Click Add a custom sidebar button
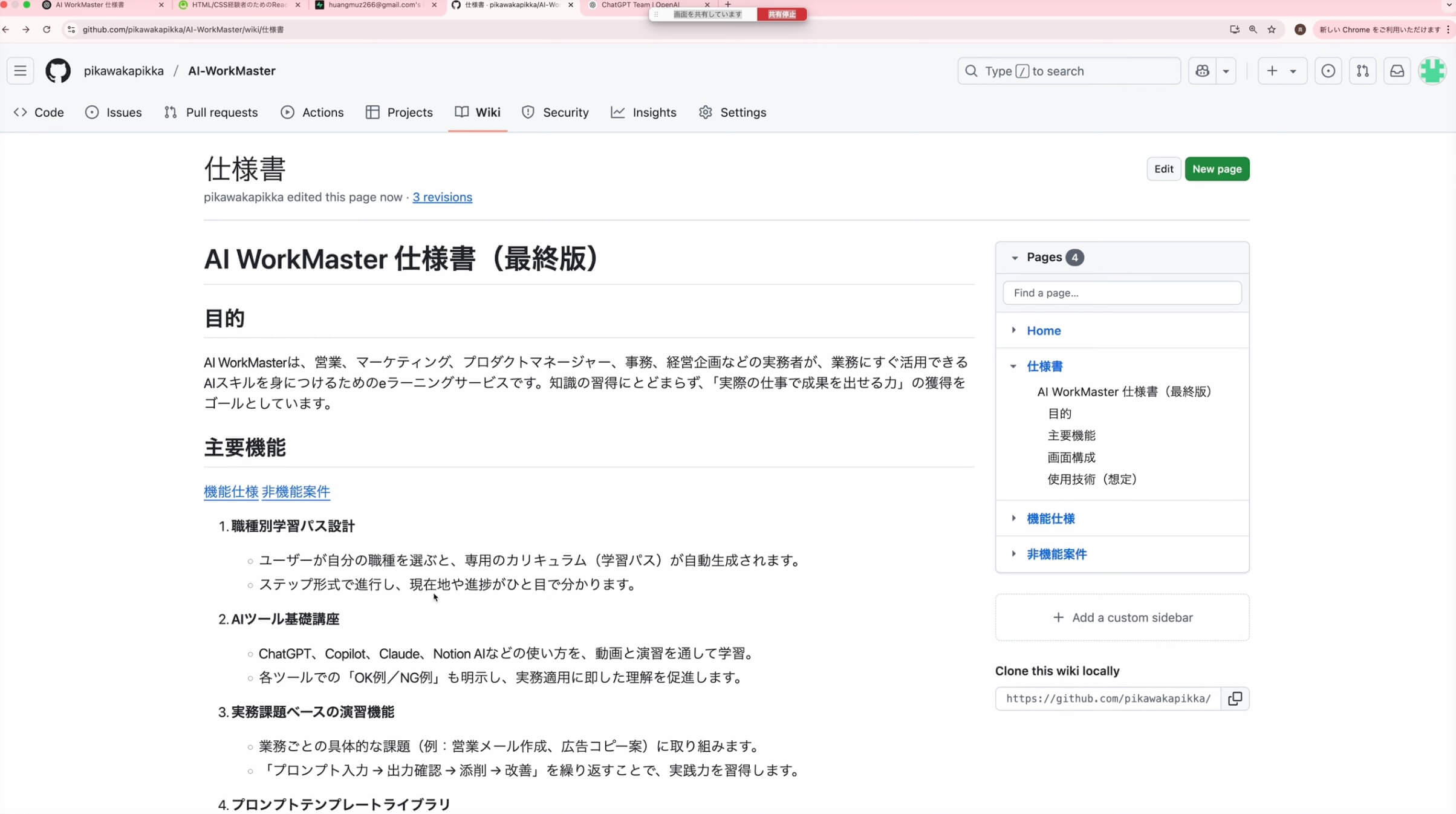Image resolution: width=1456 pixels, height=814 pixels. coord(1122,617)
